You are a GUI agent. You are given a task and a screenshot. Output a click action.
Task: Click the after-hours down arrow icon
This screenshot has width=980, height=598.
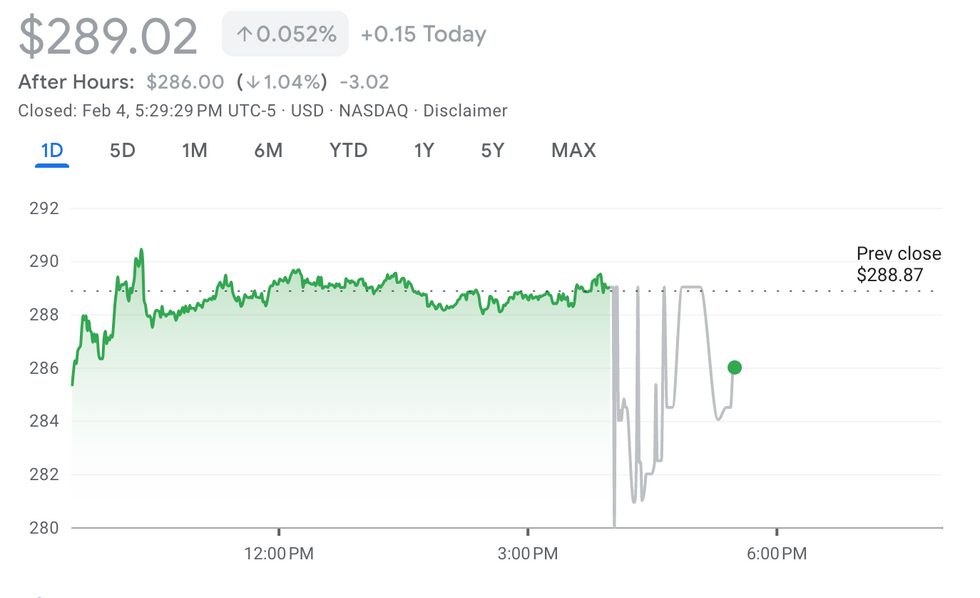pyautogui.click(x=252, y=82)
